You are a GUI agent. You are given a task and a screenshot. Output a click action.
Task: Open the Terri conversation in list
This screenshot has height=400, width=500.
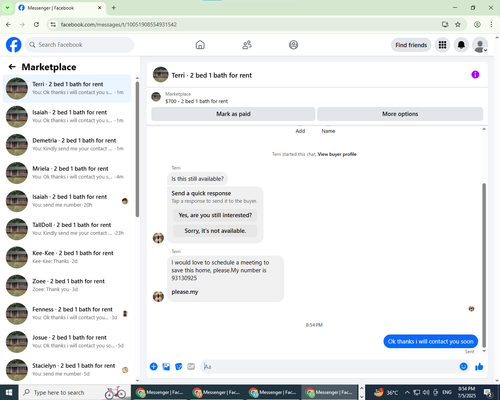[x=67, y=88]
